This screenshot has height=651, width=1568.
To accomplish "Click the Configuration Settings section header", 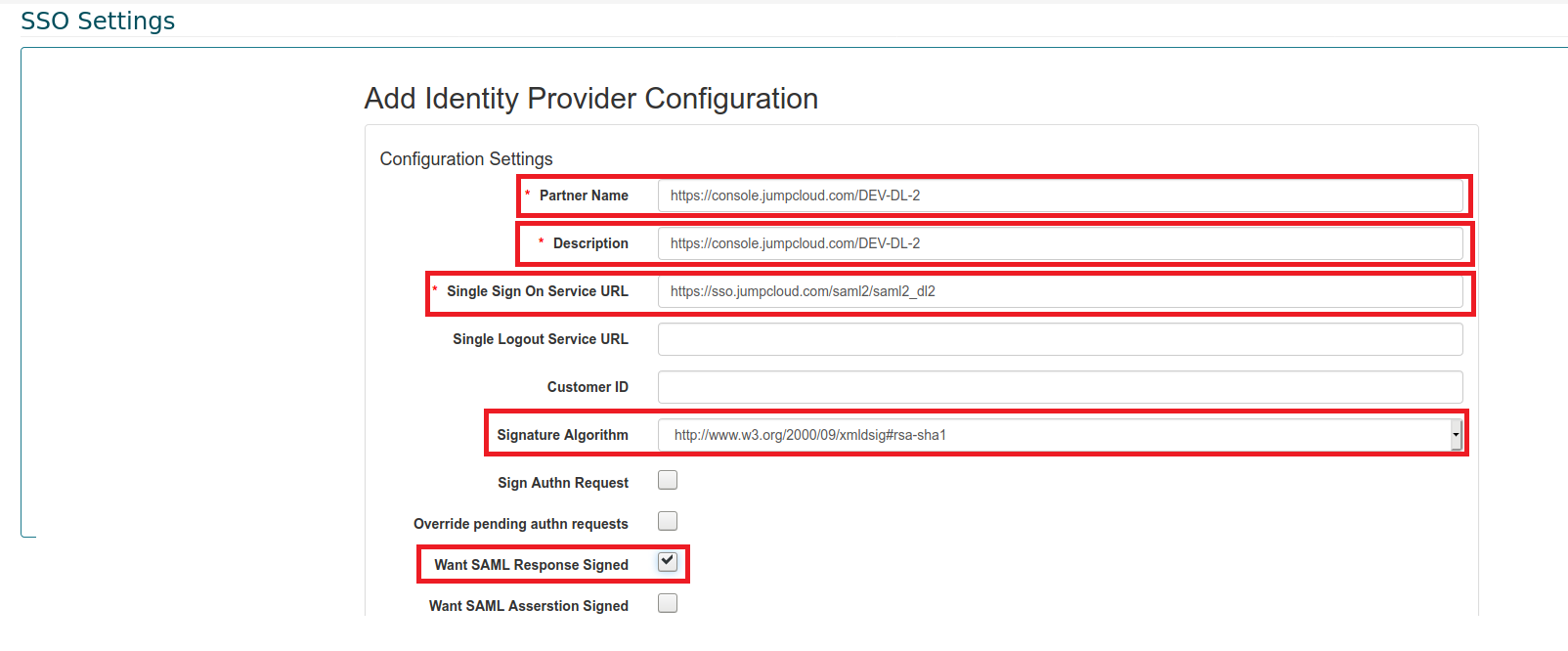I will [465, 158].
